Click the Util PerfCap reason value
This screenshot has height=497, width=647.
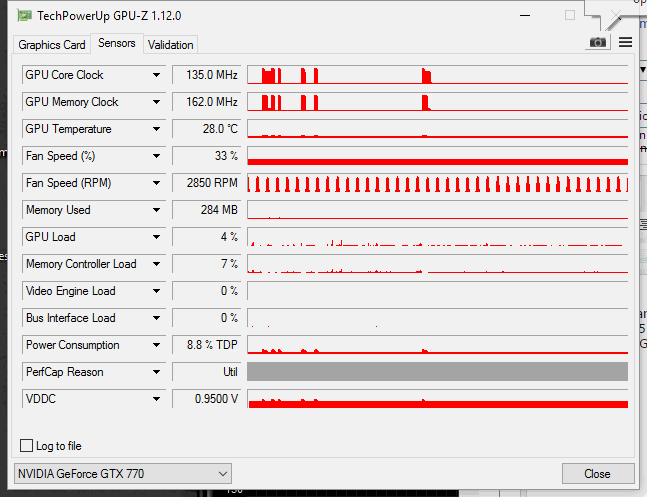click(207, 372)
